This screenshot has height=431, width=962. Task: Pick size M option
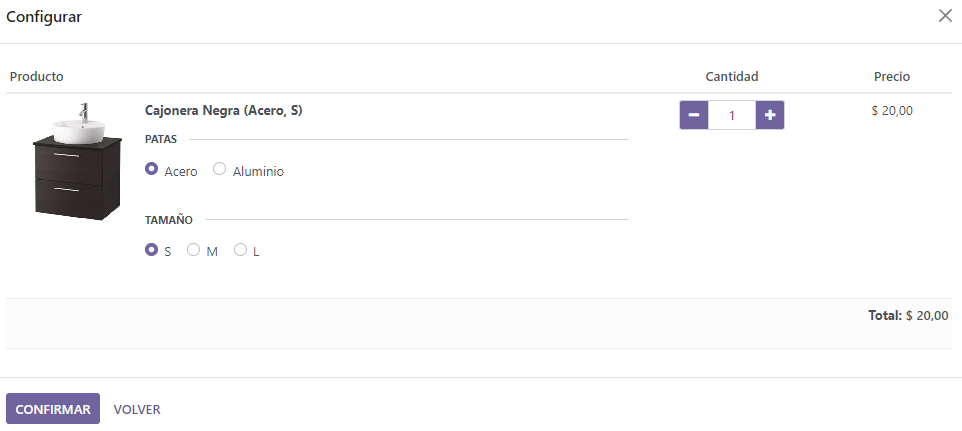click(x=194, y=250)
